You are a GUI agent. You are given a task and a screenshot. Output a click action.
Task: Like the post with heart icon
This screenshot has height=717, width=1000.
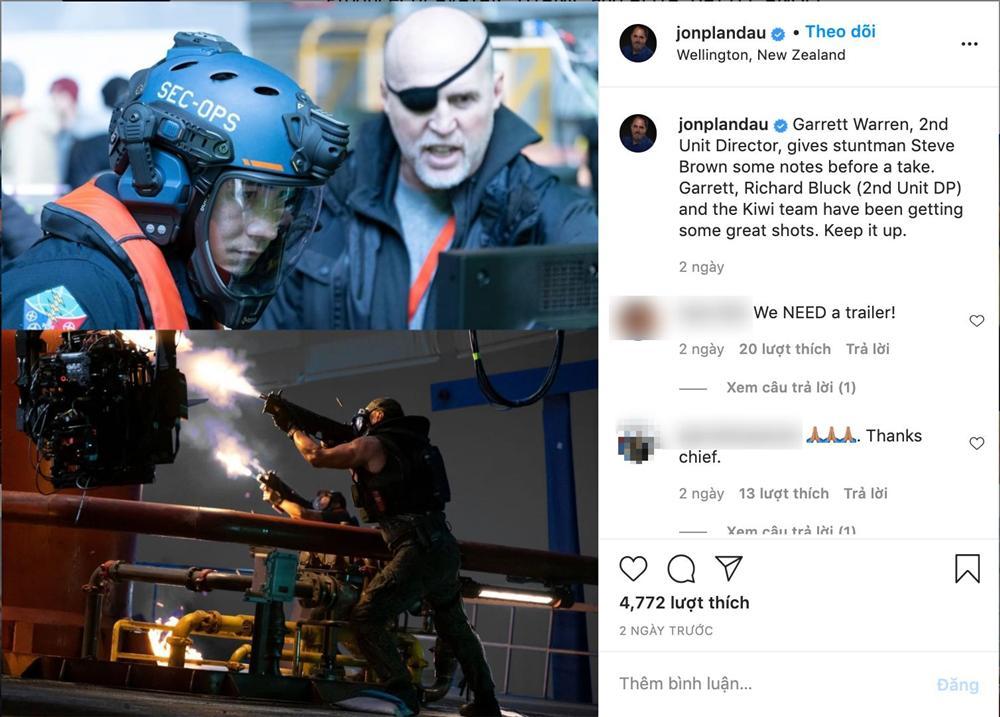point(633,568)
